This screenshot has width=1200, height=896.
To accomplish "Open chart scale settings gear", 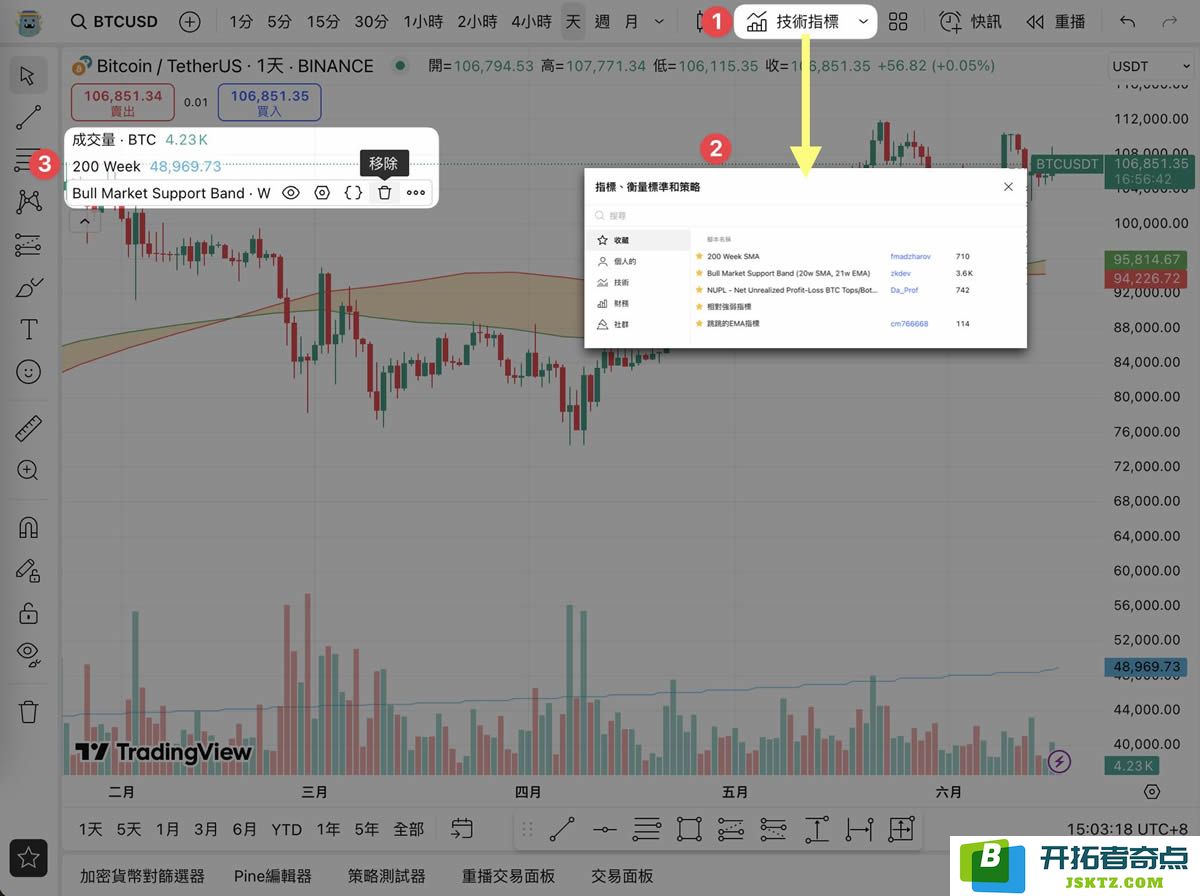I will point(1152,791).
